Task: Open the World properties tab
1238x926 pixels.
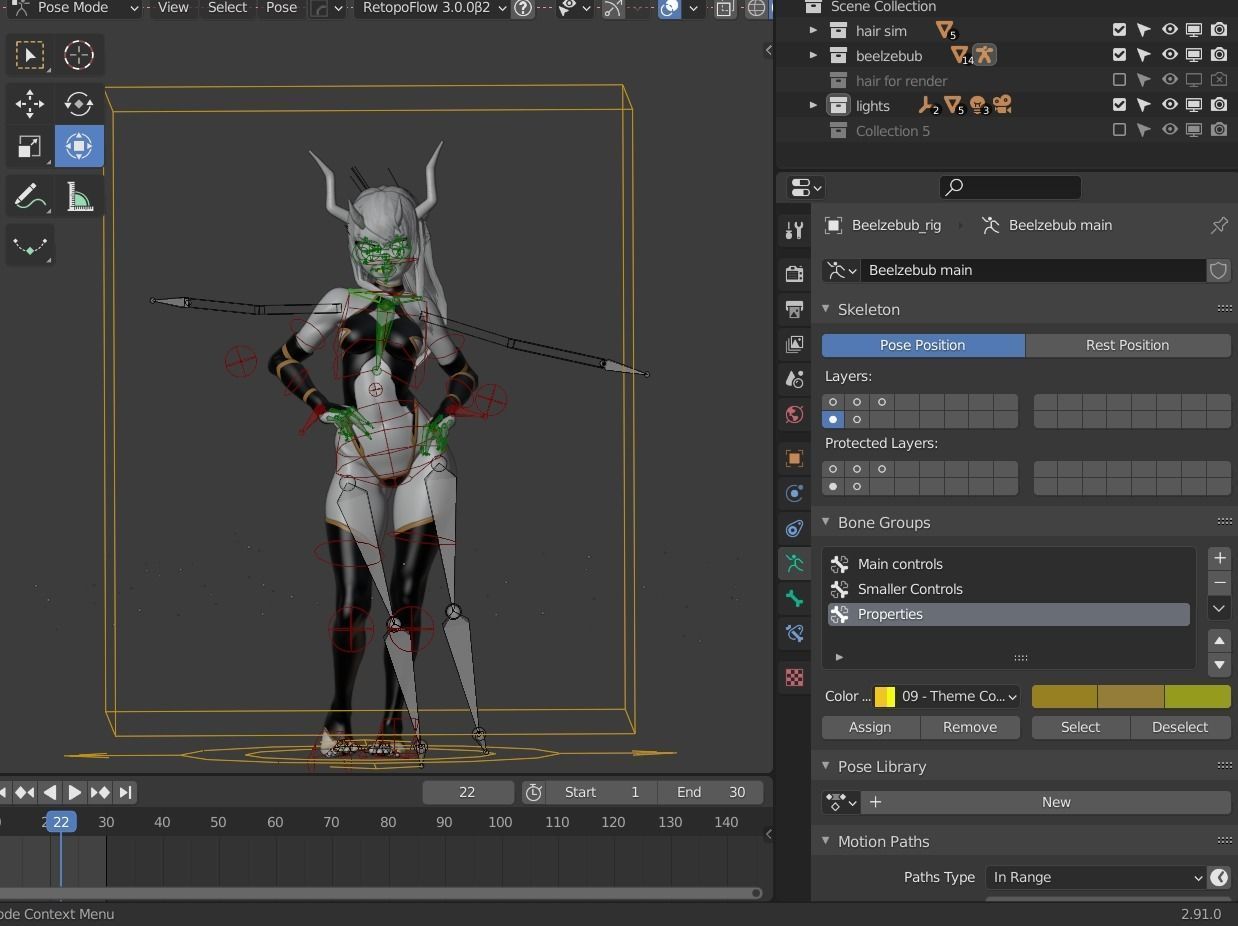Action: (795, 414)
